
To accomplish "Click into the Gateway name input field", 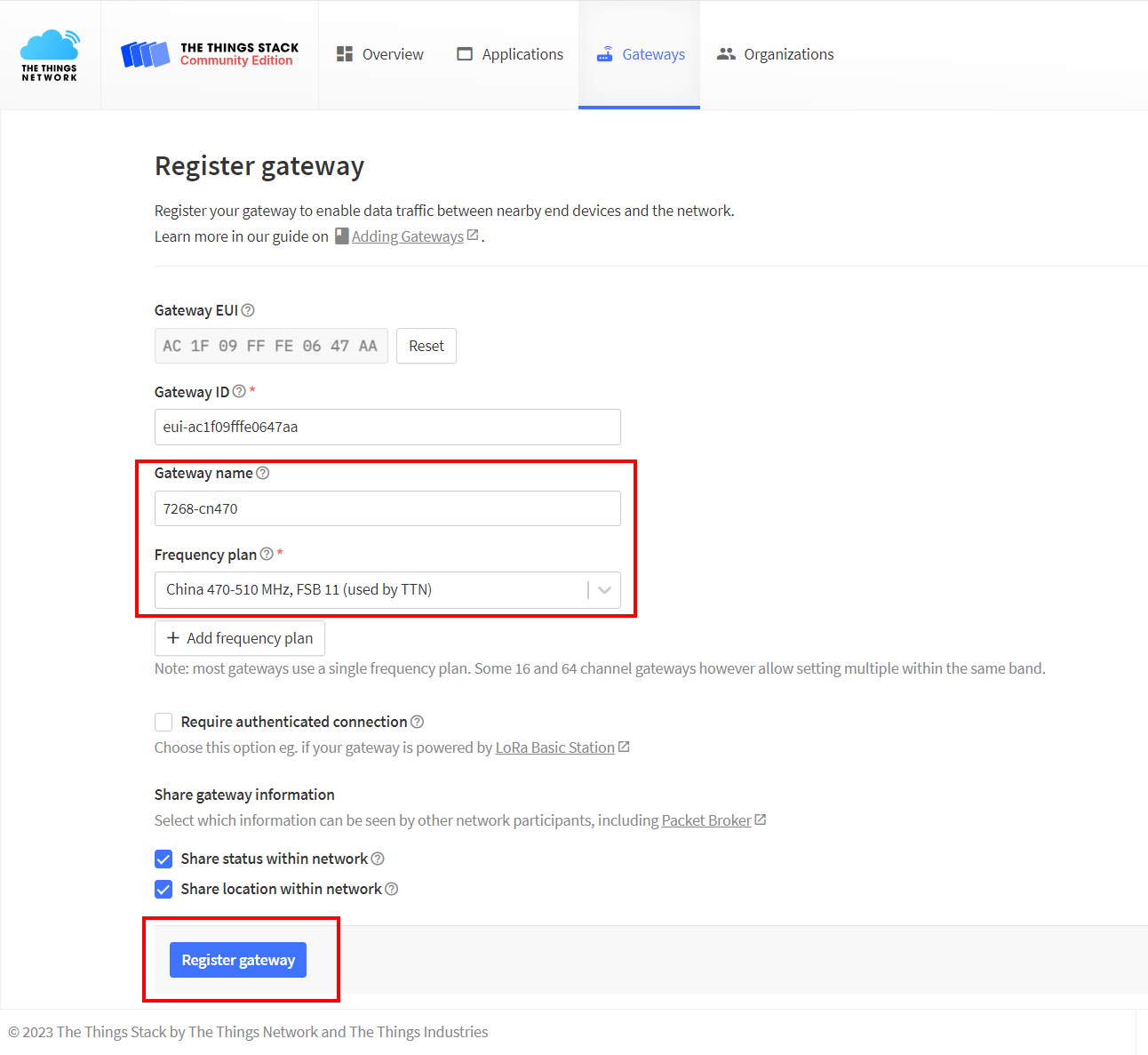I will coord(387,508).
